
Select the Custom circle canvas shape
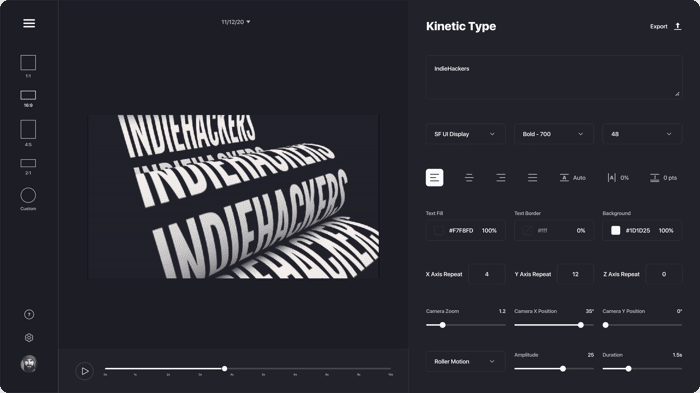[28, 196]
